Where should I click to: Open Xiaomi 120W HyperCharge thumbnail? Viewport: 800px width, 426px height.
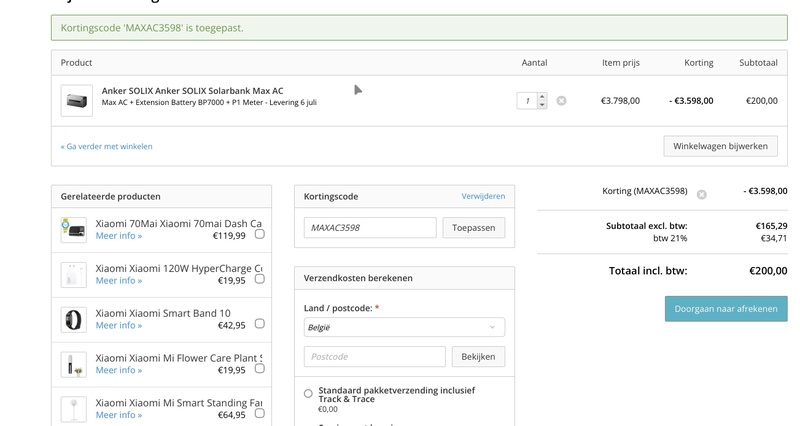(x=73, y=274)
